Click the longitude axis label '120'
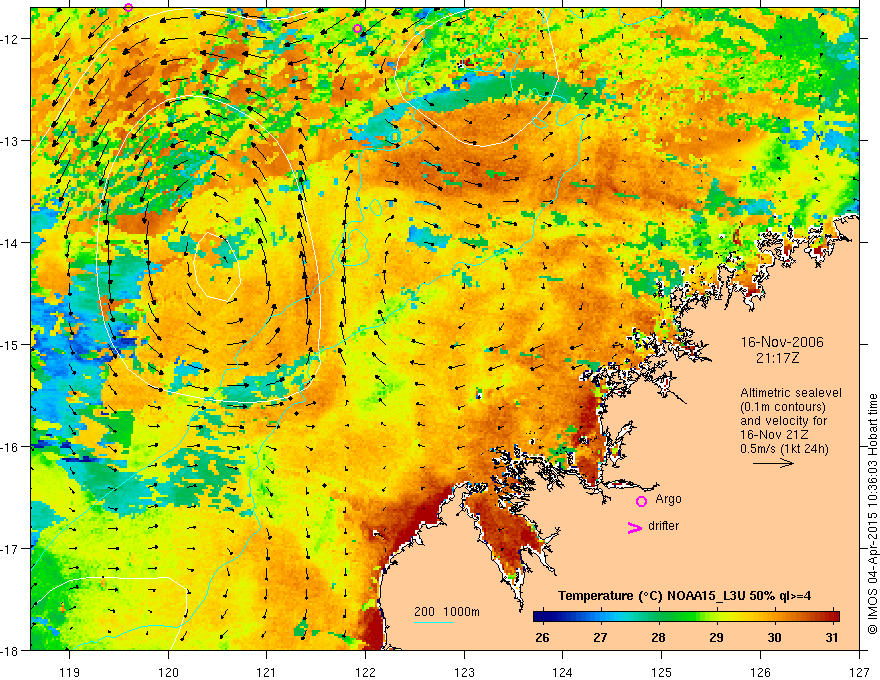Viewport: 880px width, 680px height. click(168, 672)
